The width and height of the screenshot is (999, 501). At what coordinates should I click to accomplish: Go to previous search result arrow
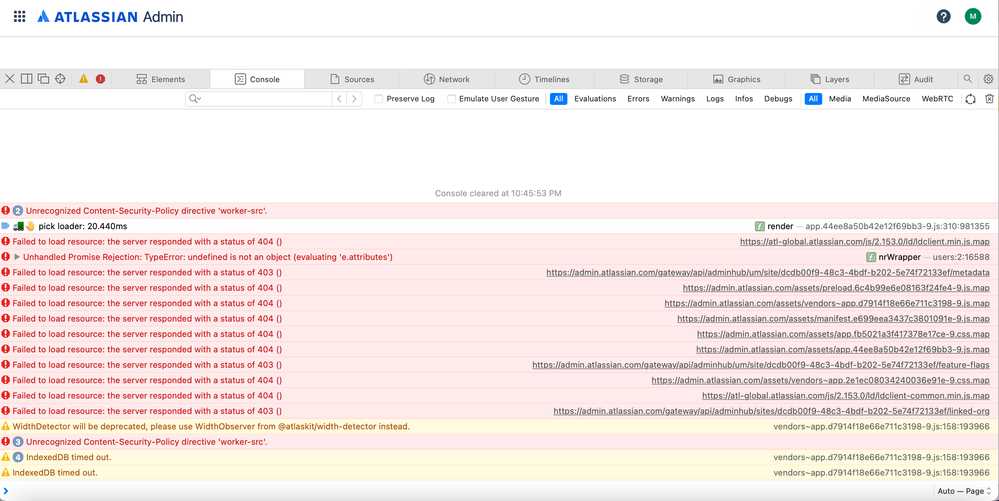340,99
